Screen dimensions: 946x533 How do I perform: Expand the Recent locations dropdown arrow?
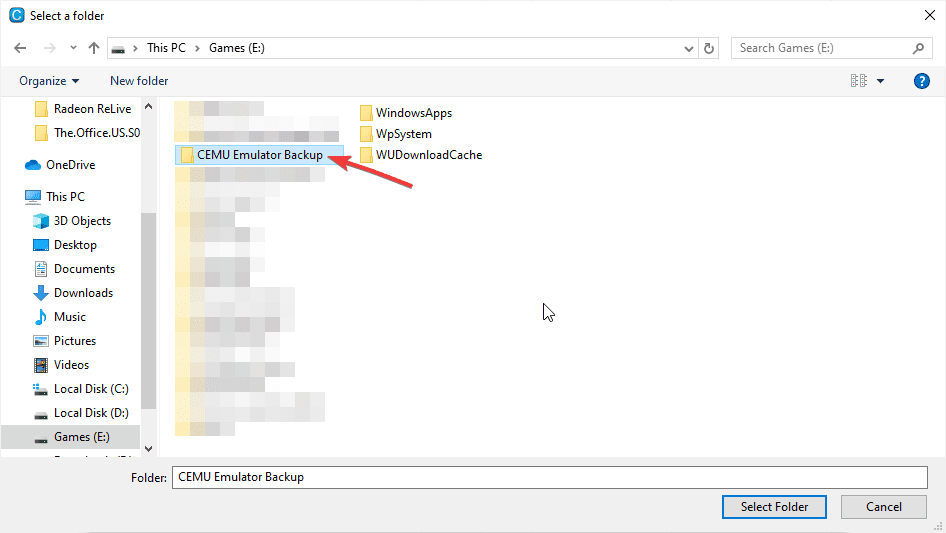click(x=73, y=48)
